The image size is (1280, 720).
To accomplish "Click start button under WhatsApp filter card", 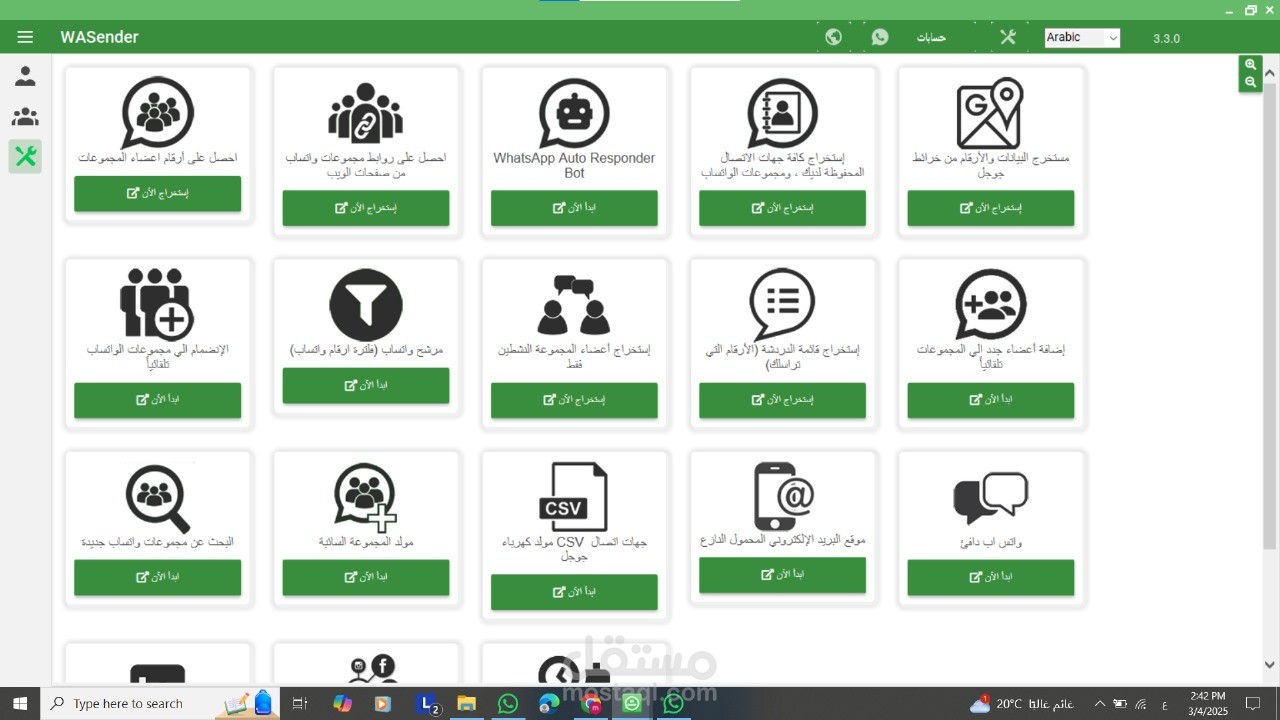I will pyautogui.click(x=366, y=385).
